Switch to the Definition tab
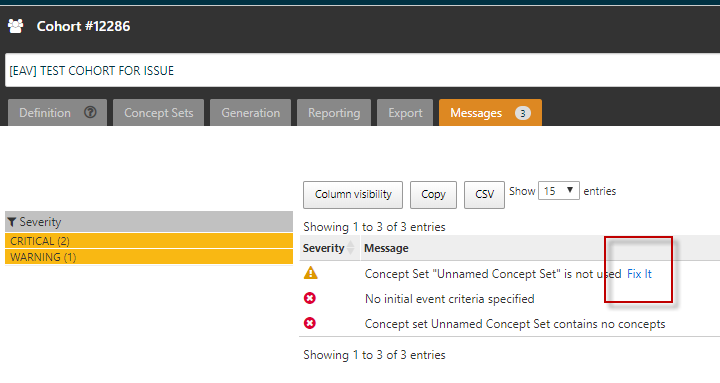The image size is (720, 383). (57, 113)
